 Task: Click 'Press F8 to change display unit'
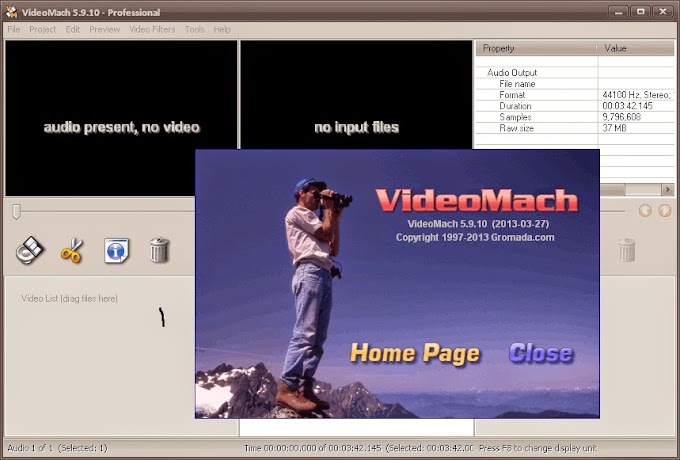coord(538,448)
